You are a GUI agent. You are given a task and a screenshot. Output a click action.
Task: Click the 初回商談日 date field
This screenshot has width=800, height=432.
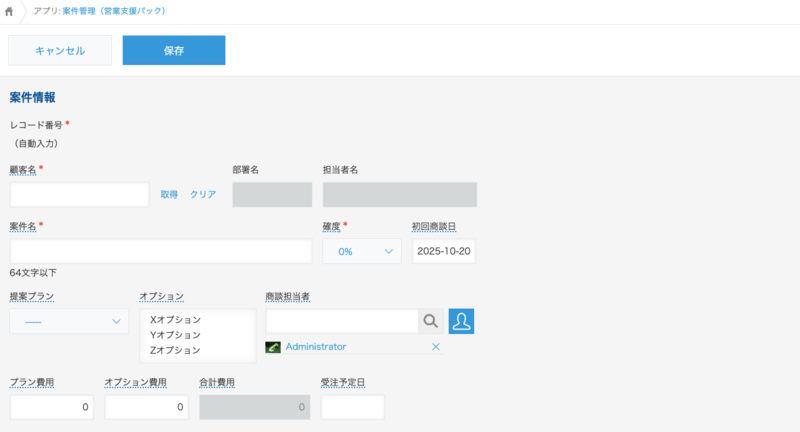[x=444, y=252]
